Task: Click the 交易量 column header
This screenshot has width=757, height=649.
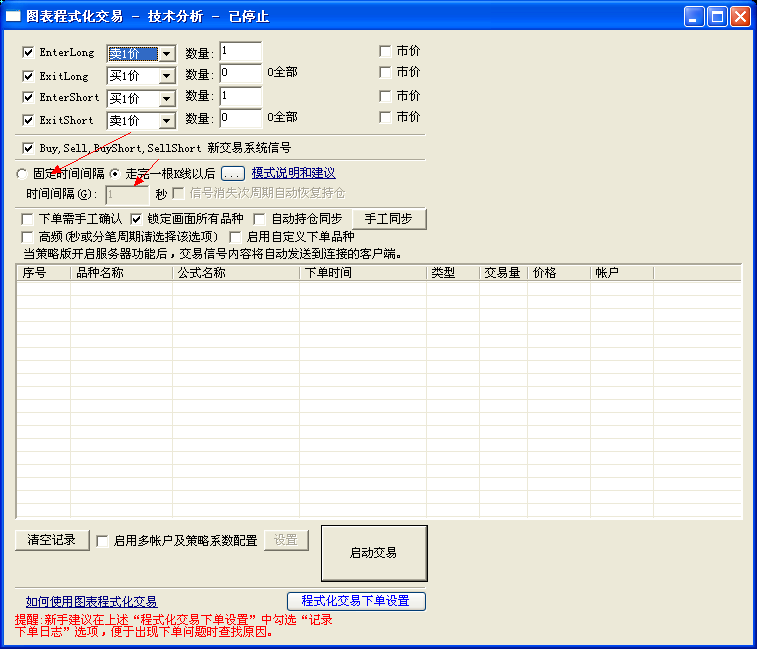Action: (504, 273)
